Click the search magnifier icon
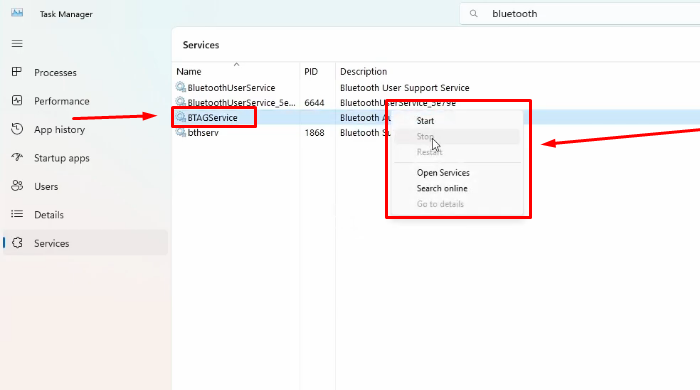Image resolution: width=700 pixels, height=390 pixels. click(x=474, y=14)
